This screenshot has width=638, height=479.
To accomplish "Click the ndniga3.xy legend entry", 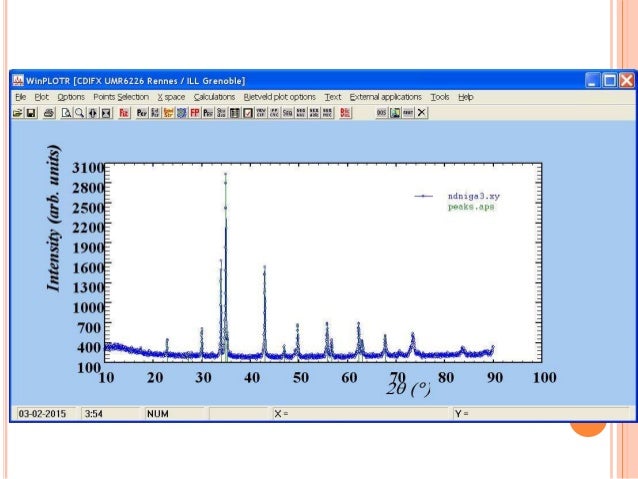I will pyautogui.click(x=474, y=196).
